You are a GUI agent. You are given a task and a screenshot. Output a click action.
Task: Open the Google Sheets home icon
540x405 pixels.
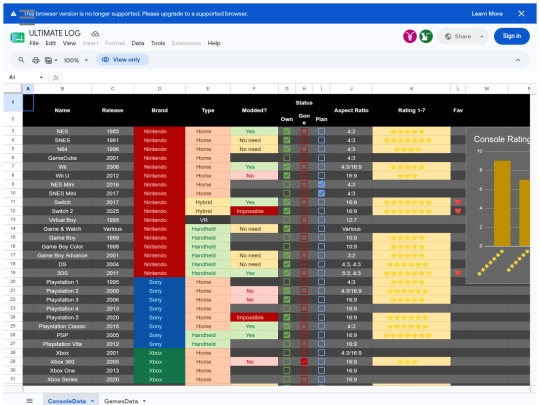pos(17,37)
